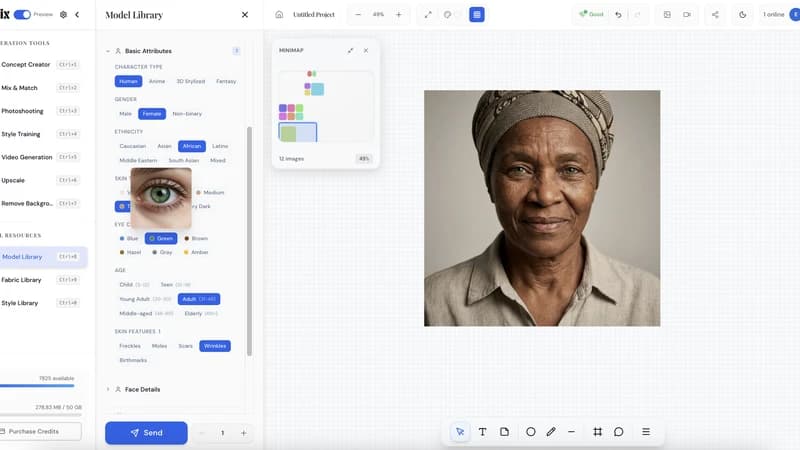Select the Text tool
The width and height of the screenshot is (800, 450).
(x=482, y=432)
